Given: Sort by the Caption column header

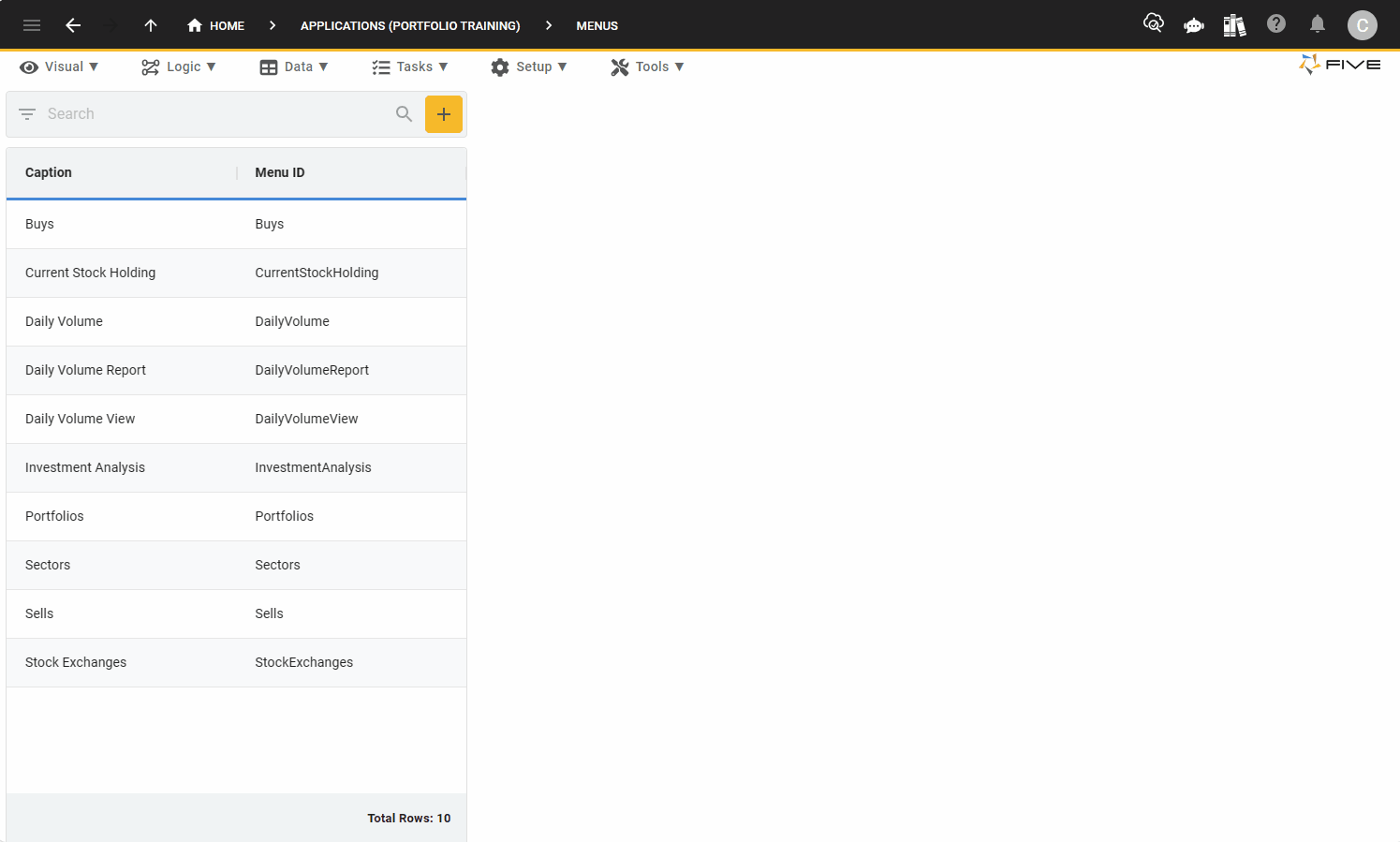Looking at the screenshot, I should 49,172.
